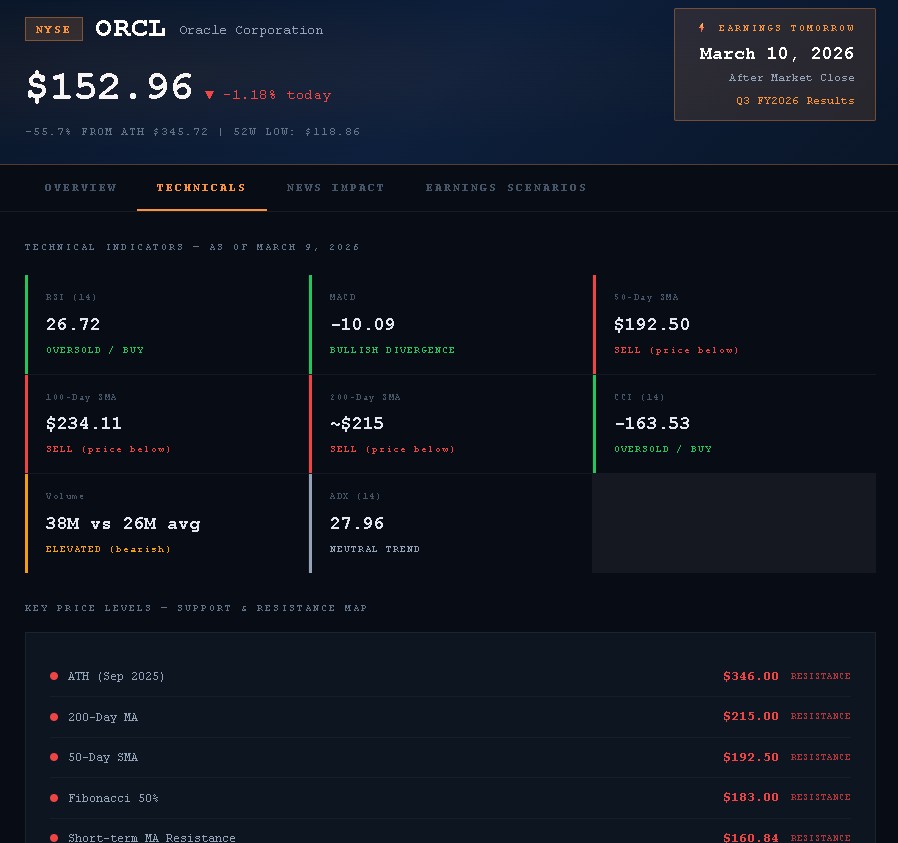
Task: Click the red dot beside 200-Day MA
Action: tap(54, 717)
